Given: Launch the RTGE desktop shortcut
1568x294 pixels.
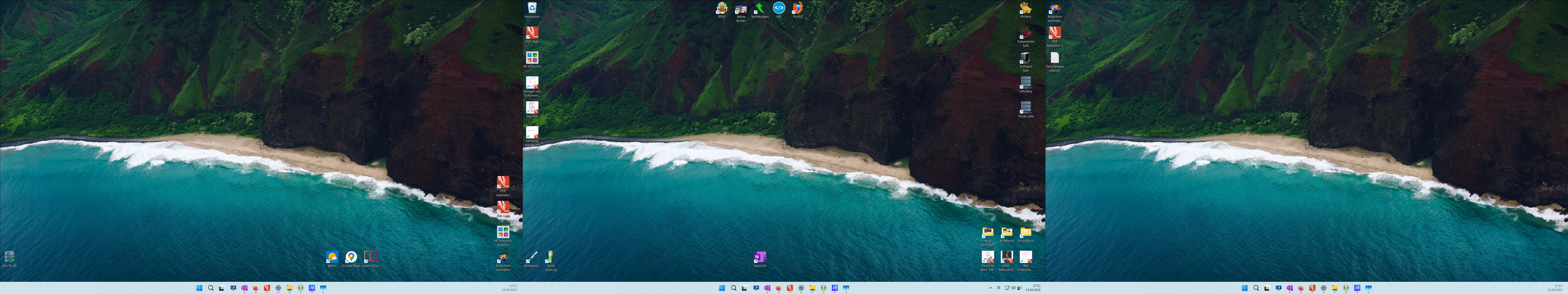Looking at the screenshot, I should click(x=721, y=9).
